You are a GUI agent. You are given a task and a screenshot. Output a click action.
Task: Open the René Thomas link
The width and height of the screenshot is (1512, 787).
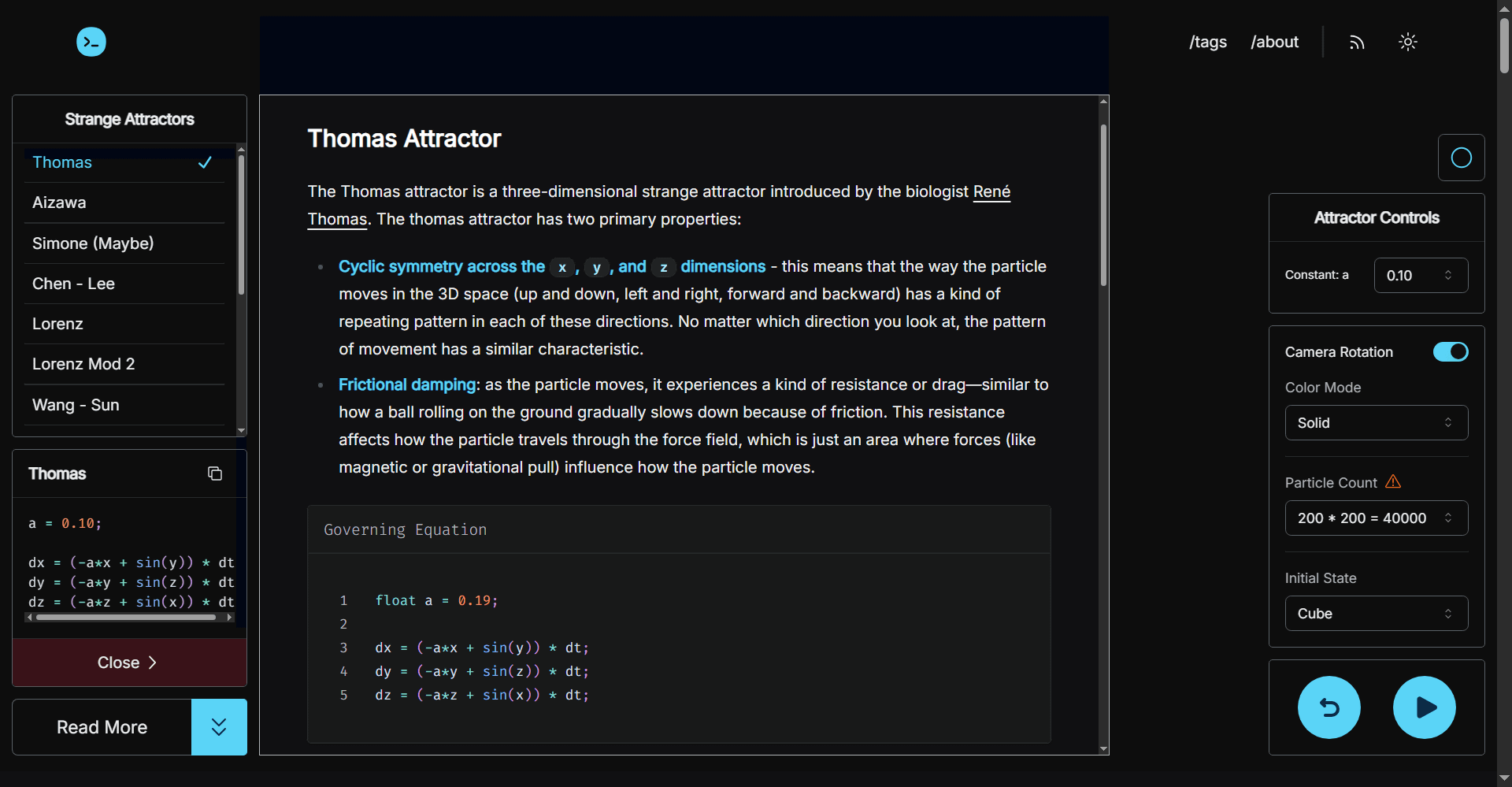tap(991, 191)
